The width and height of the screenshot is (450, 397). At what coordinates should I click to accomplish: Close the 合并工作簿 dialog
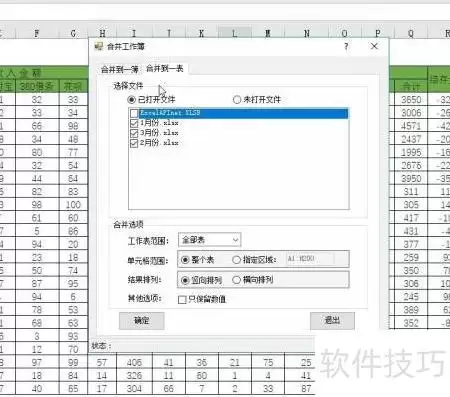(x=374, y=46)
